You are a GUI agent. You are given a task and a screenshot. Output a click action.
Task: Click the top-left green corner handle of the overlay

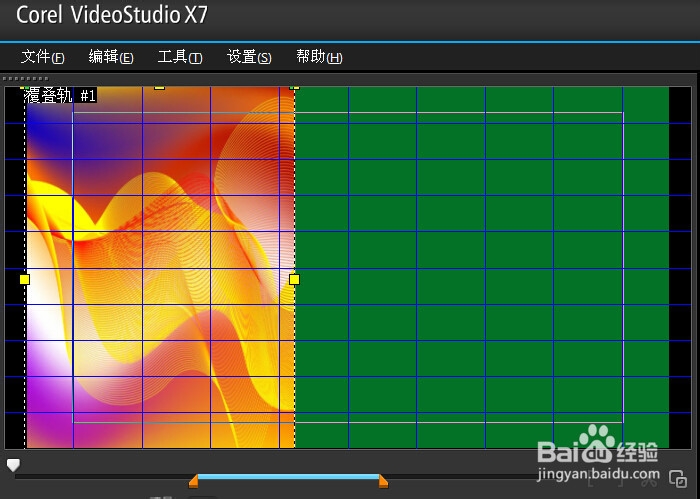(x=26, y=87)
